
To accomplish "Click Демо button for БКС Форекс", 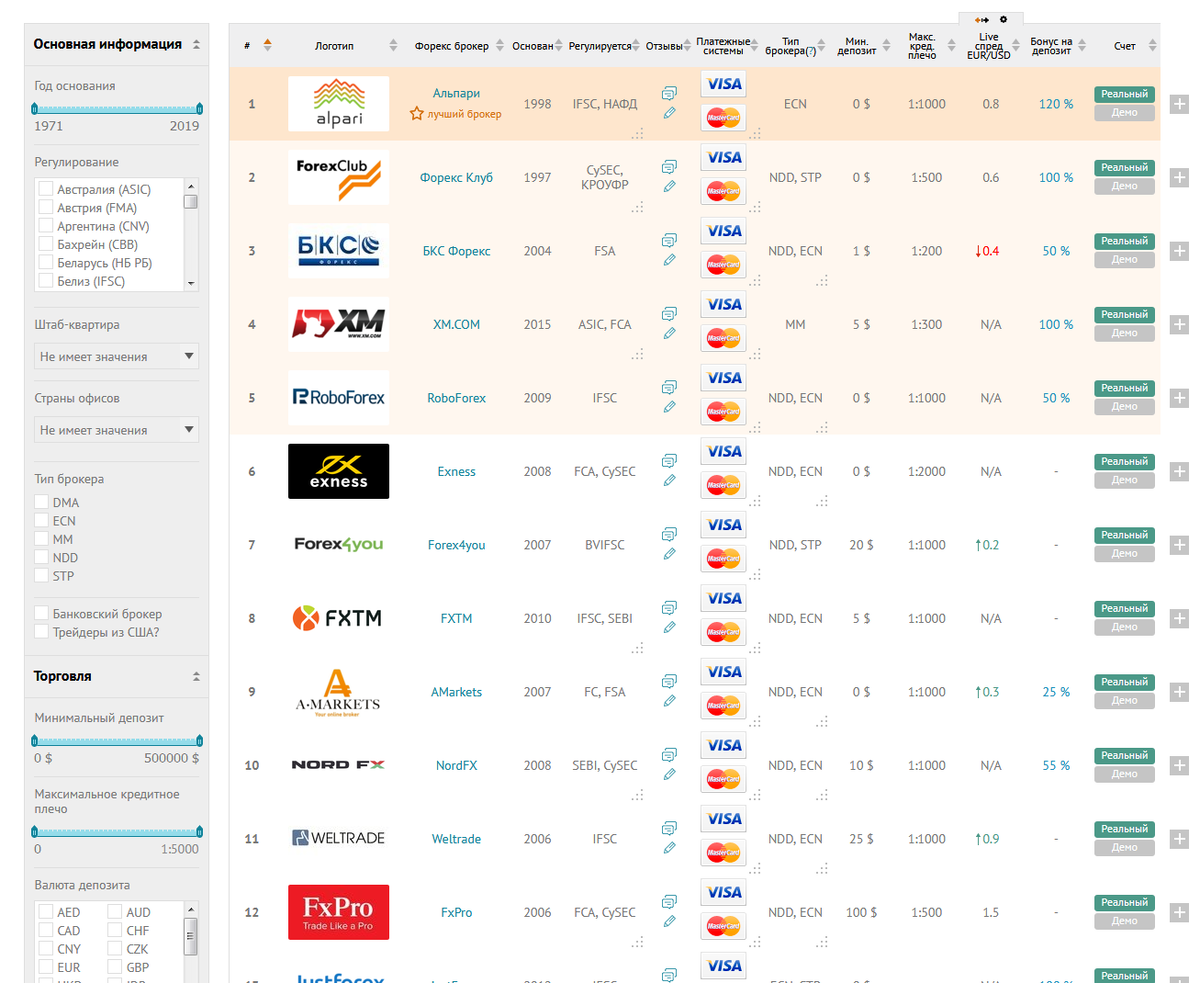I will point(1124,260).
